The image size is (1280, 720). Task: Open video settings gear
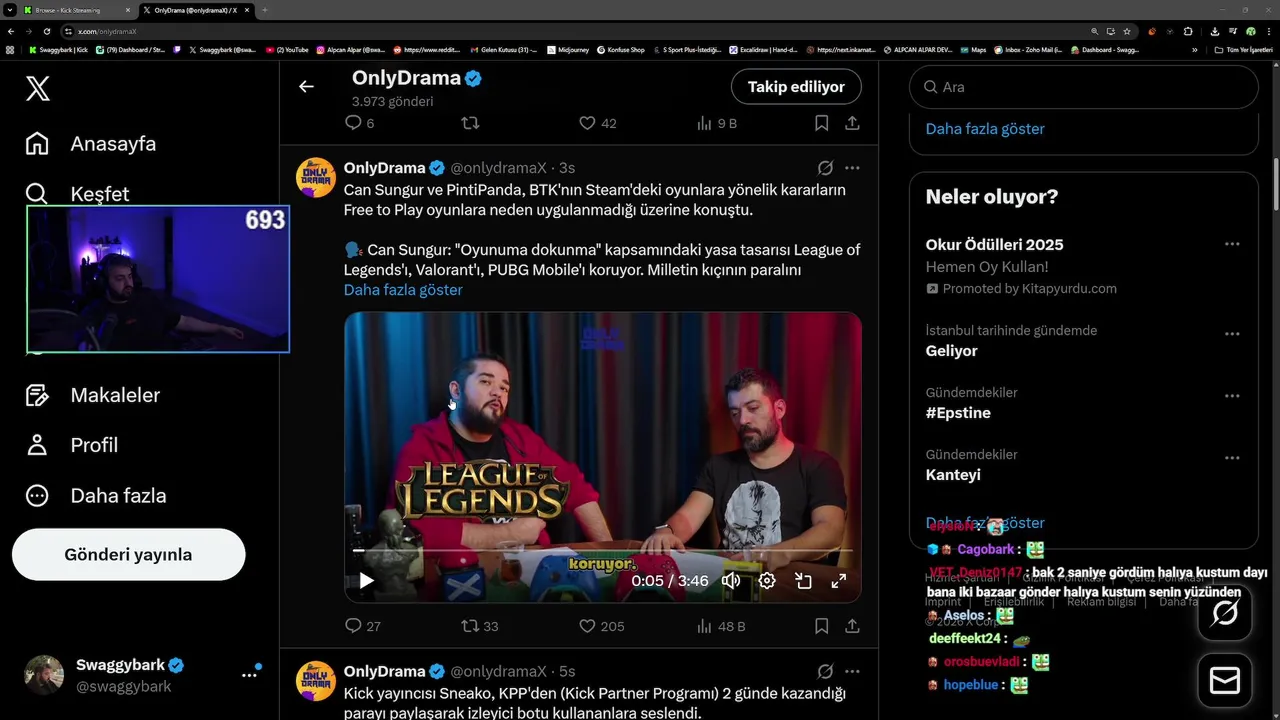tap(767, 580)
